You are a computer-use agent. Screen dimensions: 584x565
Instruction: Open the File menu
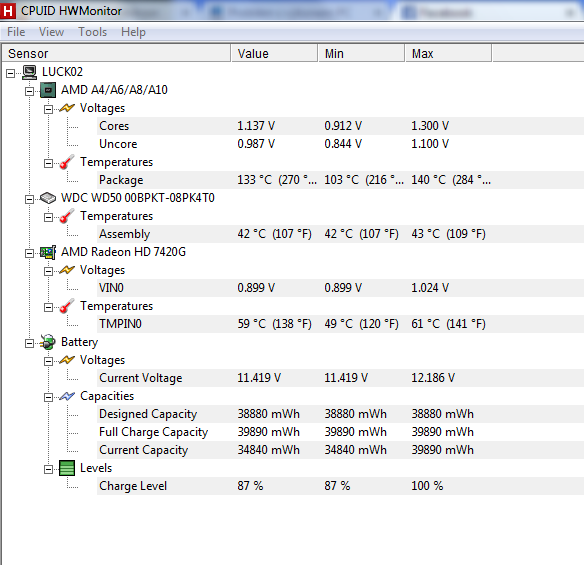[16, 32]
